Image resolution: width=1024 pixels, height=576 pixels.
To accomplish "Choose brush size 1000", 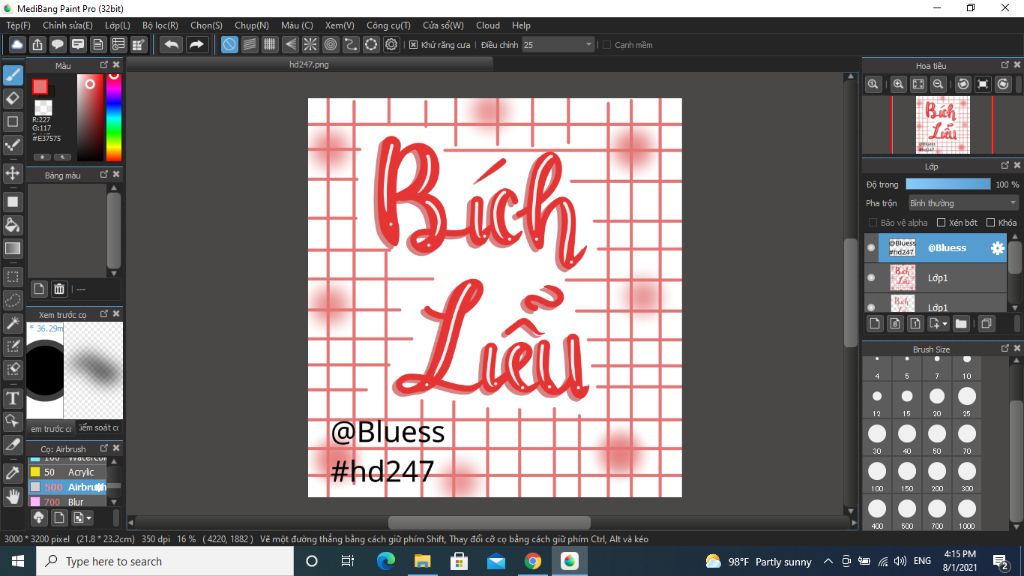I will 967,513.
